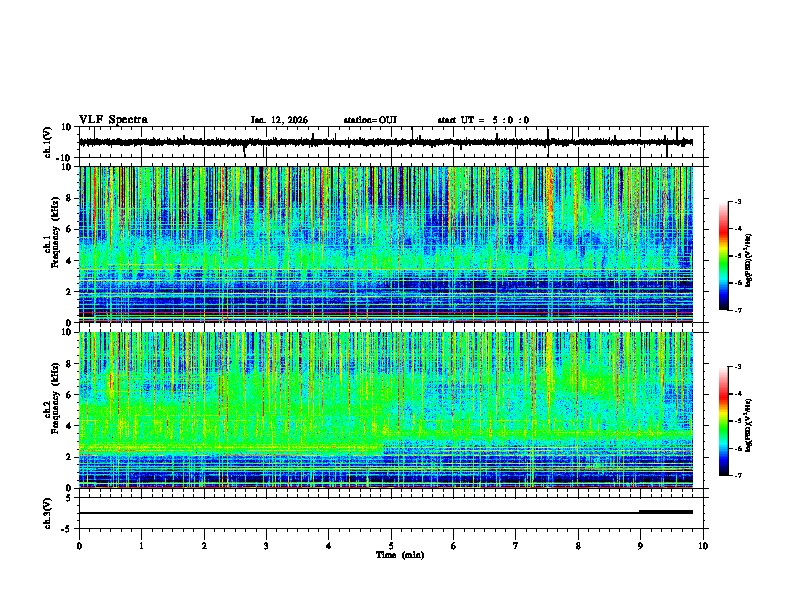Click the time-axis tick label "0"

79,546
